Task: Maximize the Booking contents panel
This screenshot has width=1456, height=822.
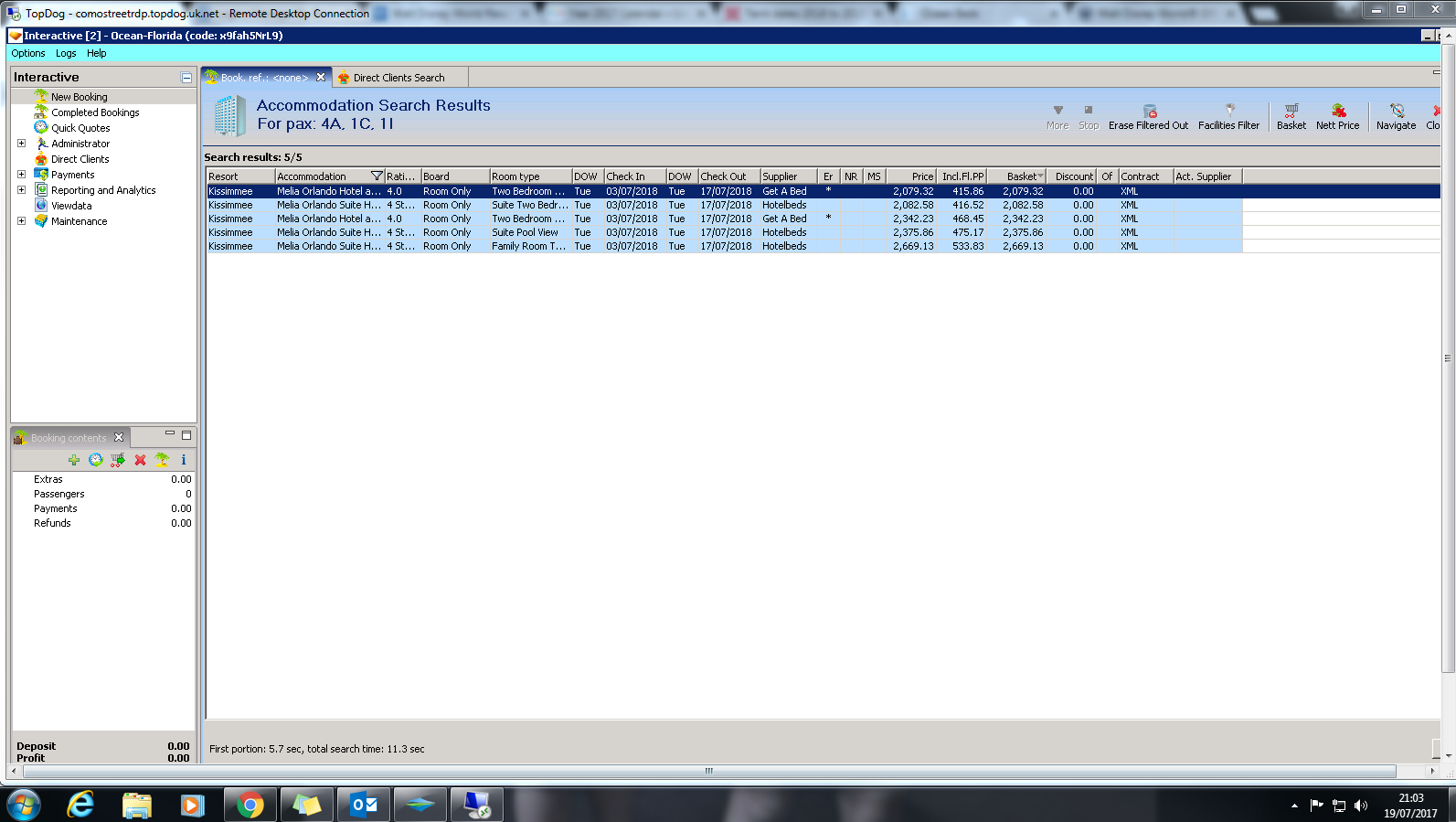Action: 186,435
